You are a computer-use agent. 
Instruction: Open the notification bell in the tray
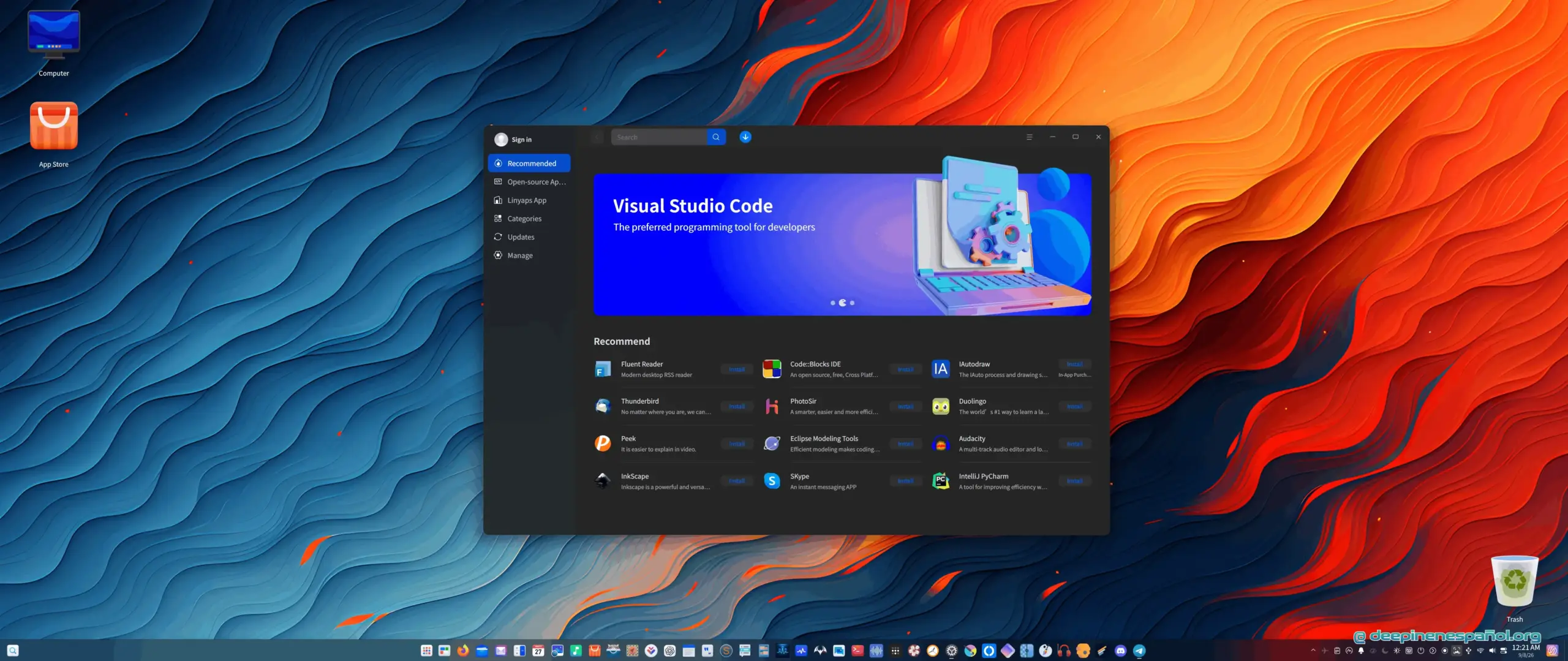tap(1361, 651)
